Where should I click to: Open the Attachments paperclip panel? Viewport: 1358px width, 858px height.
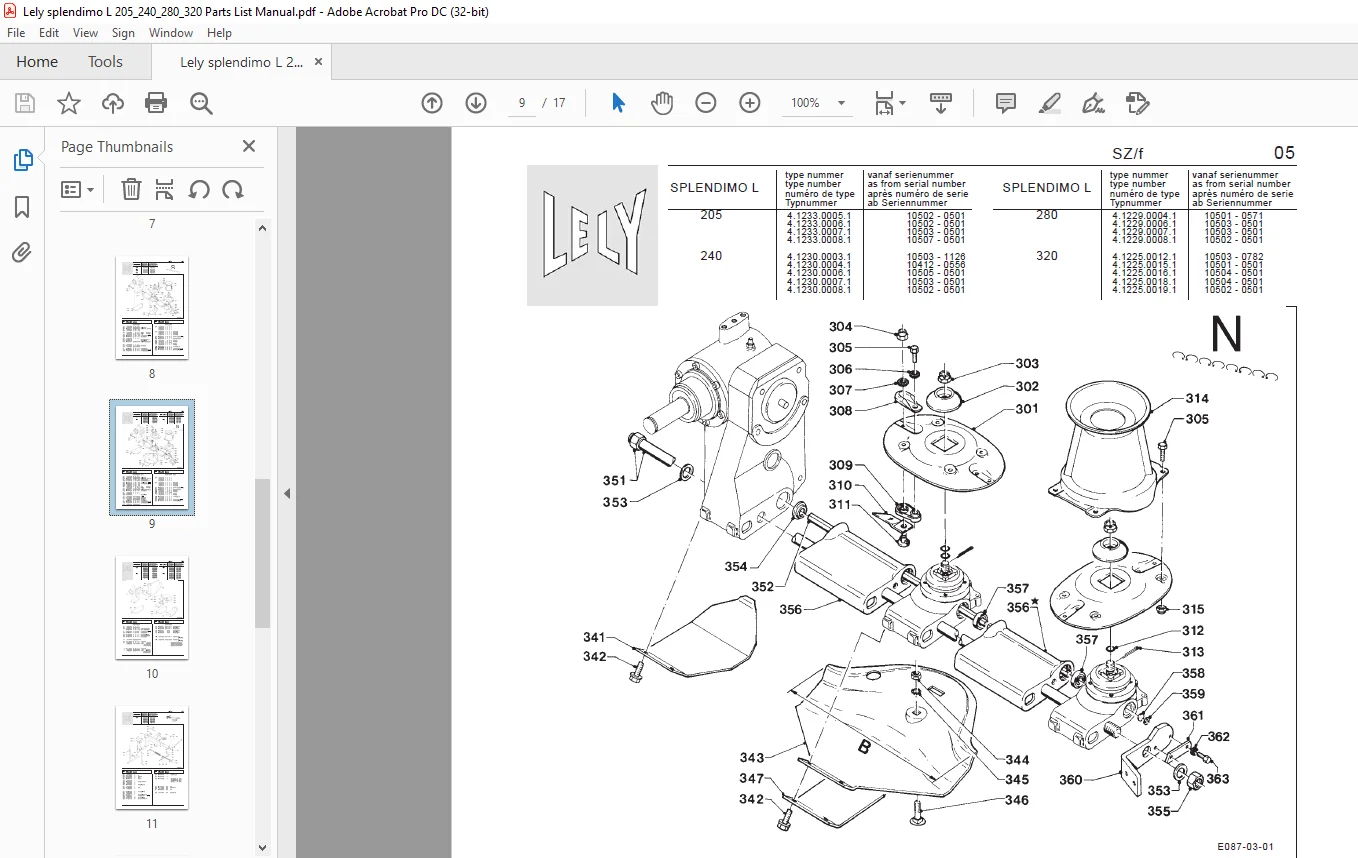(22, 253)
